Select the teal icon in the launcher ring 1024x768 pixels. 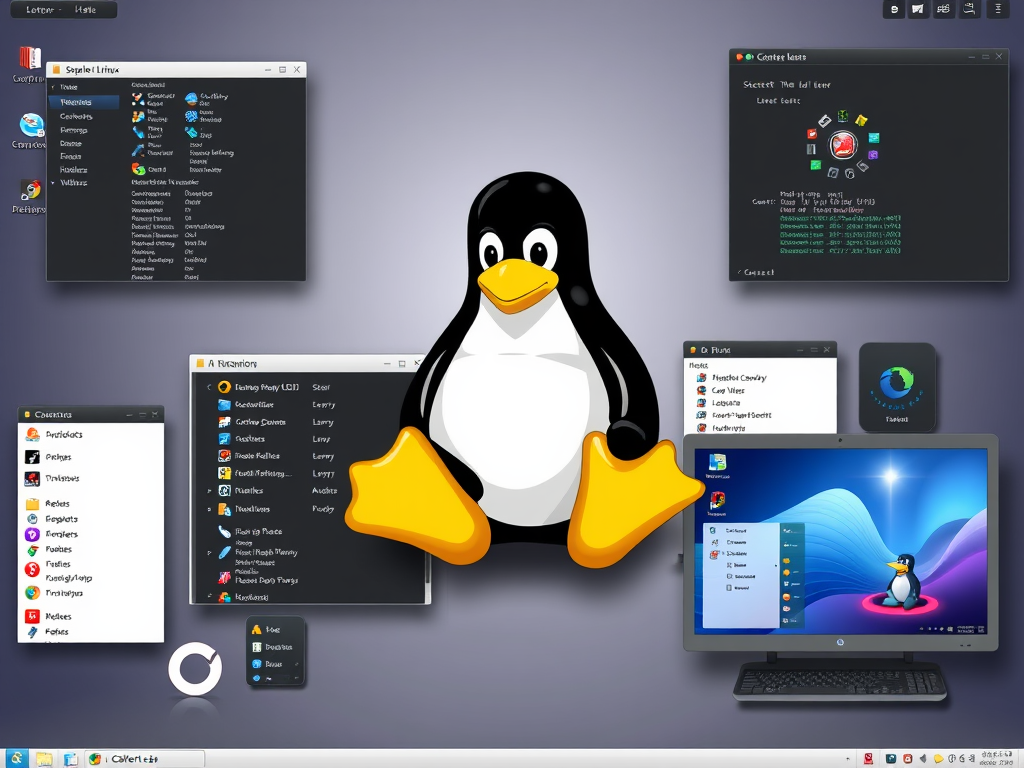click(x=874, y=138)
